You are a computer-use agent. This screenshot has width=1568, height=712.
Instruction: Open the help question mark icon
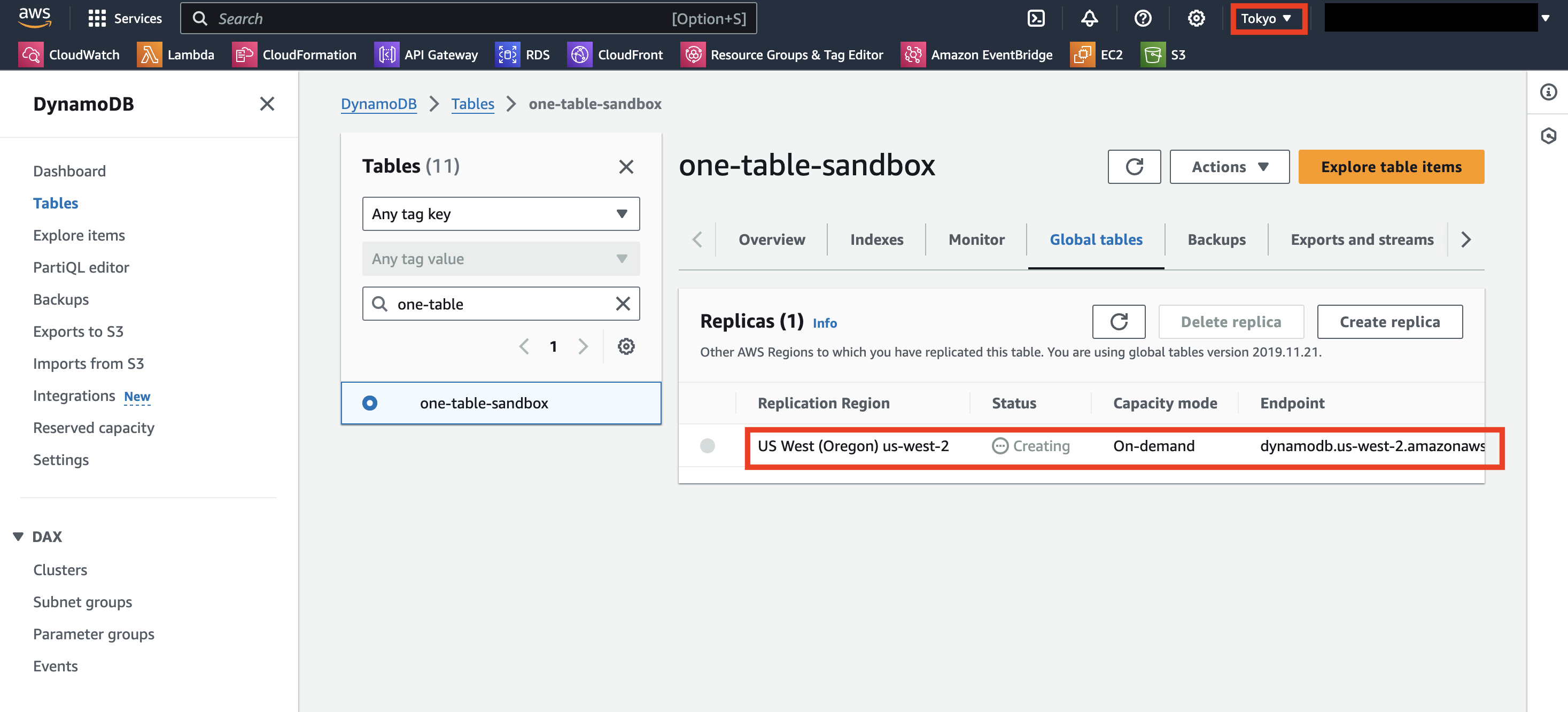click(1143, 18)
